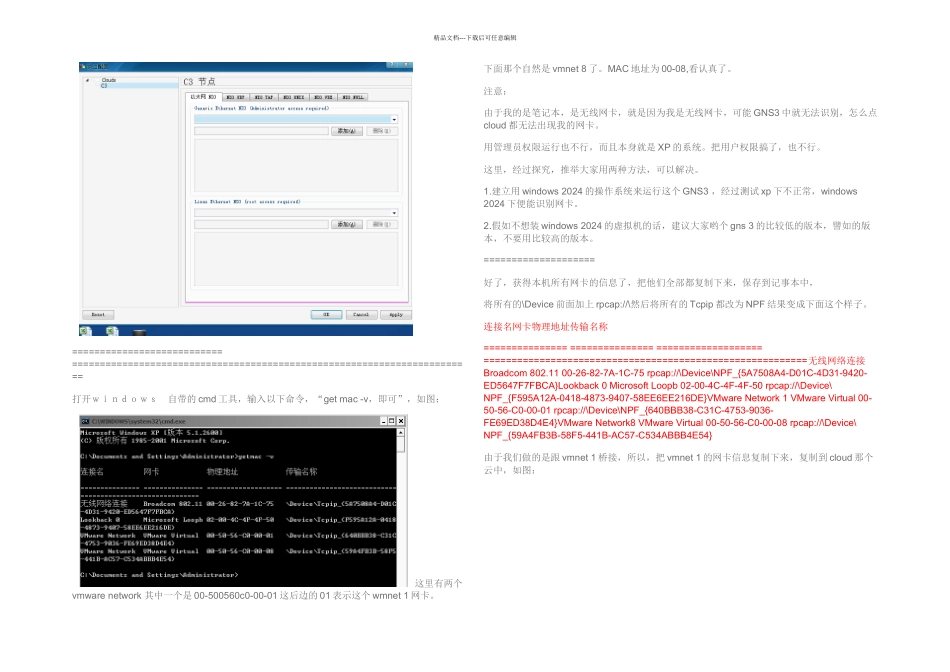
Task: Click Delete button under Generic Ethernet NIO
Action: 382,131
